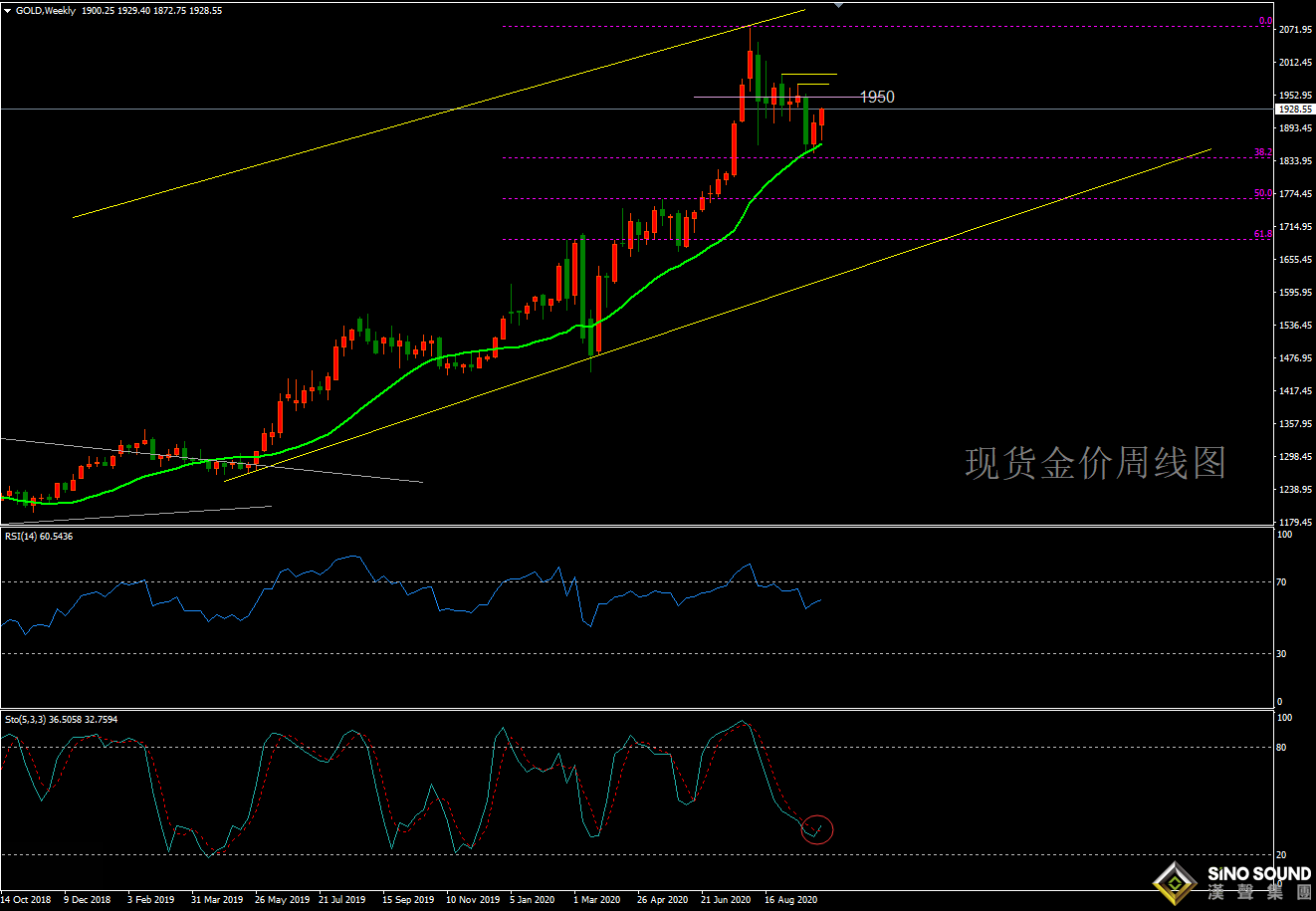This screenshot has height=911, width=1316.
Task: Select the 0.0 Fibonacci level label
Action: tap(1265, 21)
